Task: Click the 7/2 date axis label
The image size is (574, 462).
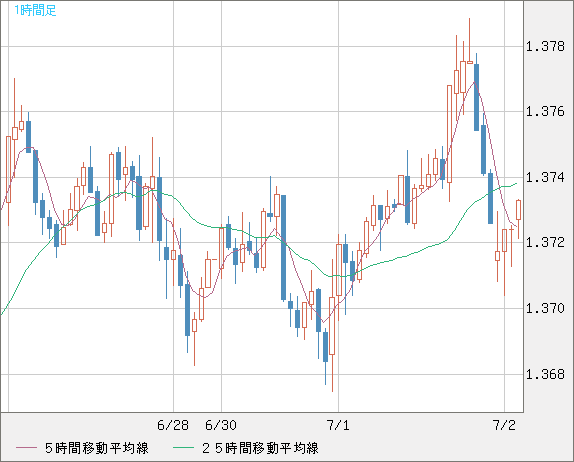Action: pyautogui.click(x=504, y=425)
